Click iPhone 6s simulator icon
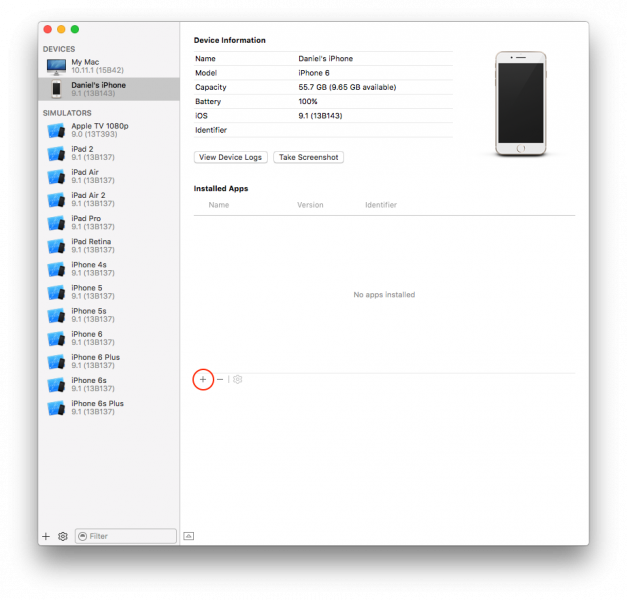627x600 pixels. [x=56, y=386]
